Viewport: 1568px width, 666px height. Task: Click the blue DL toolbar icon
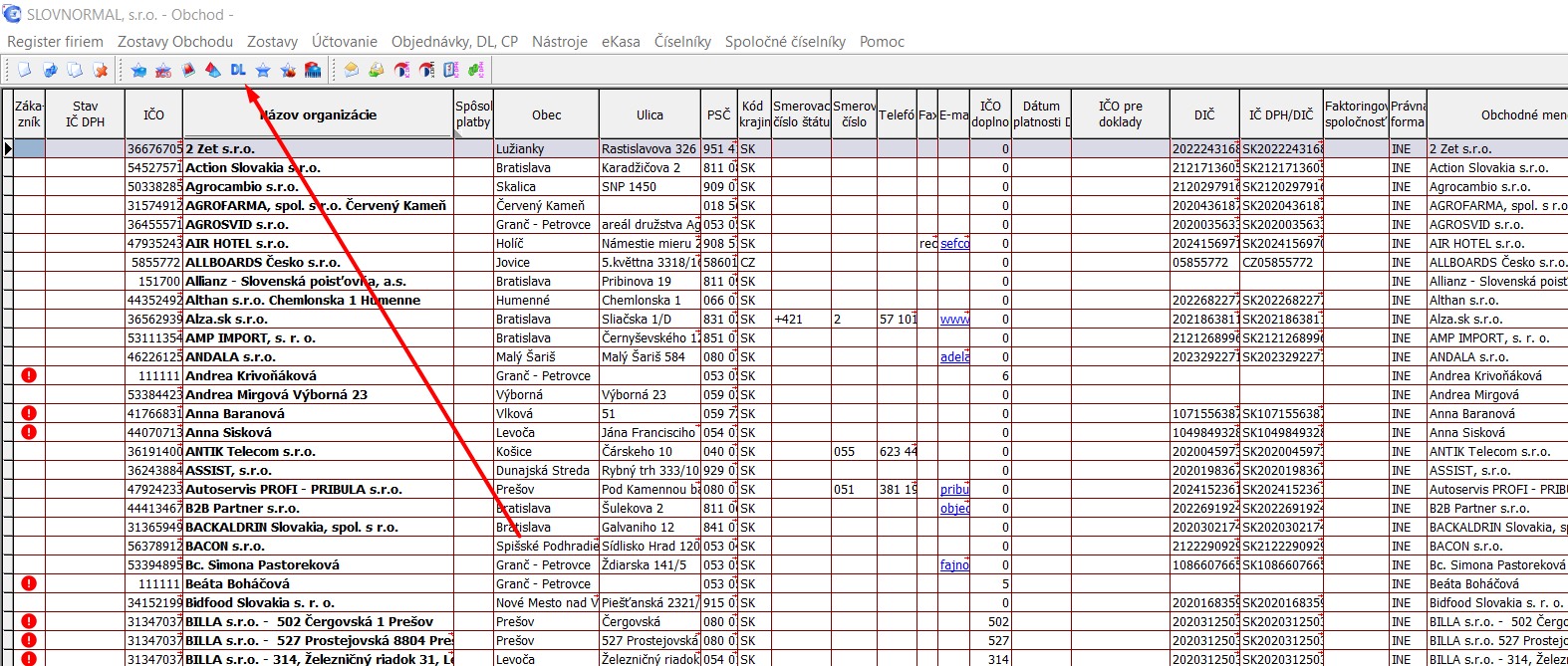[238, 70]
